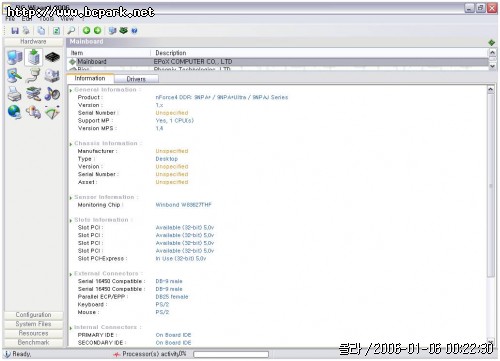Screen dimensions: 500x361
Task: Open the Tools menu
Action: tap(46, 19)
